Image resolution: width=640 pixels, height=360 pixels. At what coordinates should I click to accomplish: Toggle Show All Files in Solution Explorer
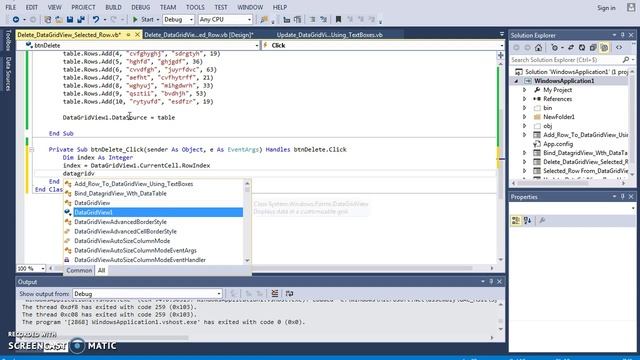click(604, 48)
